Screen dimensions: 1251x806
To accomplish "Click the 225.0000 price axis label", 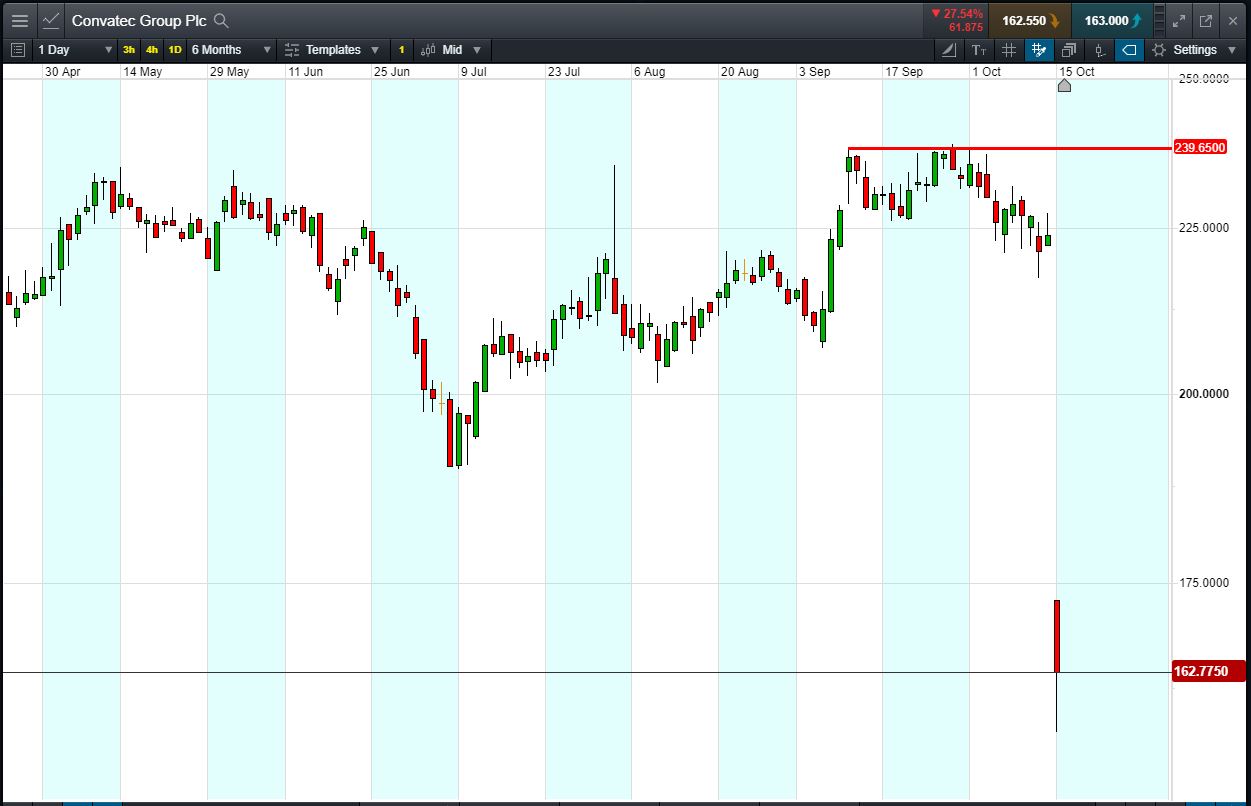I will pyautogui.click(x=1204, y=228).
